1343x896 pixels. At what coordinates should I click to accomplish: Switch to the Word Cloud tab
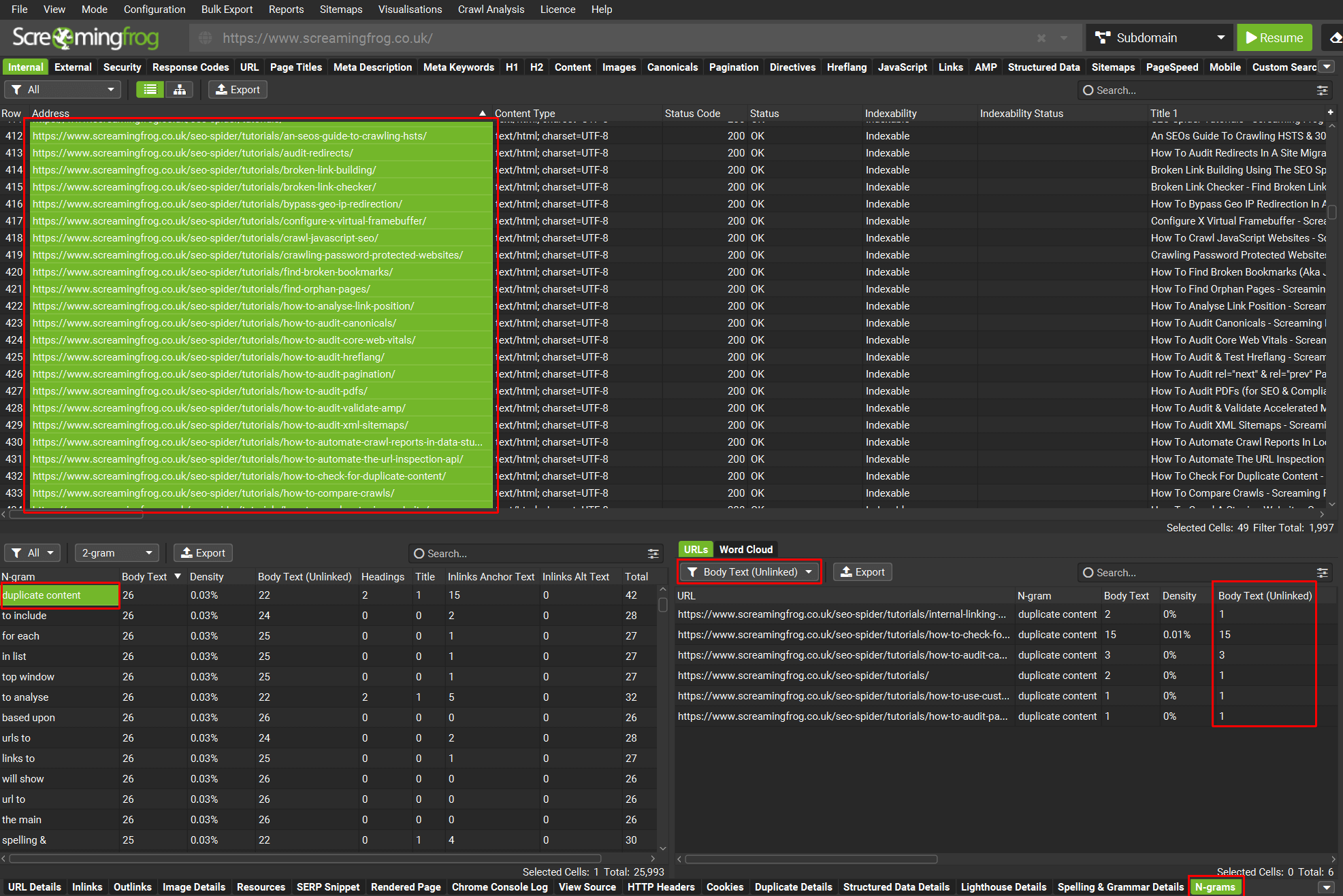[745, 550]
